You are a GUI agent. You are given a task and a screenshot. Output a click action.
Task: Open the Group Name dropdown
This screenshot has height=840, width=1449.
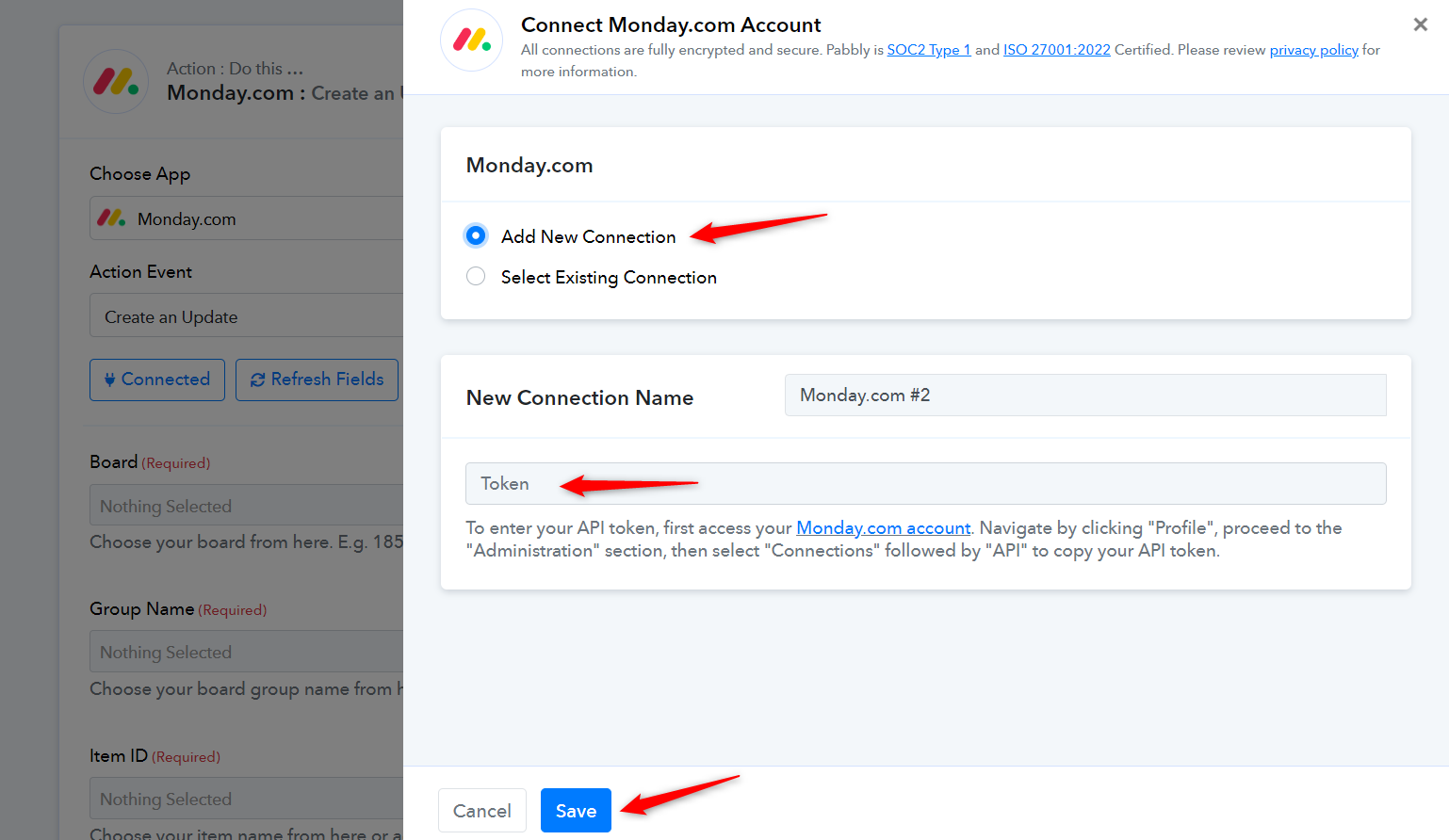coord(247,652)
